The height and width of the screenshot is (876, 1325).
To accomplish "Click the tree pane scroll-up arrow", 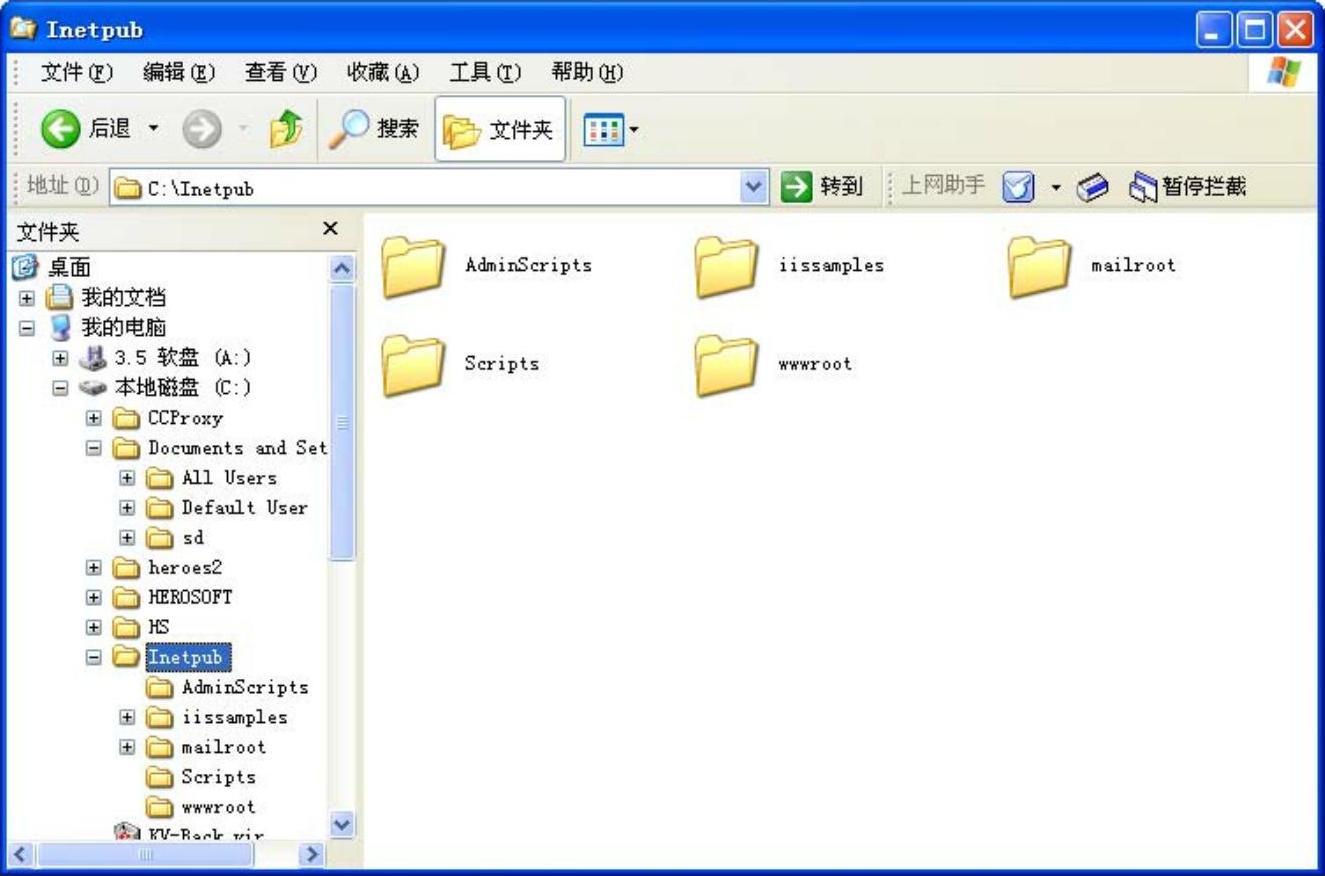I will 342,269.
